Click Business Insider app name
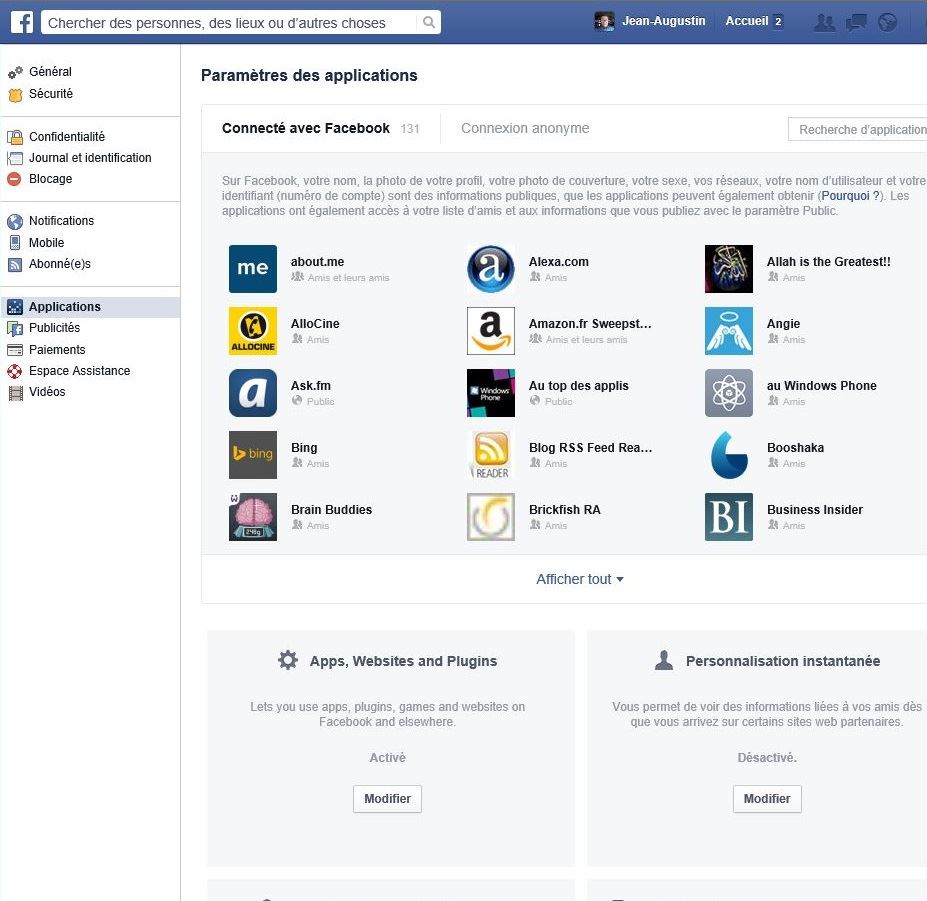The image size is (927, 901). [815, 510]
